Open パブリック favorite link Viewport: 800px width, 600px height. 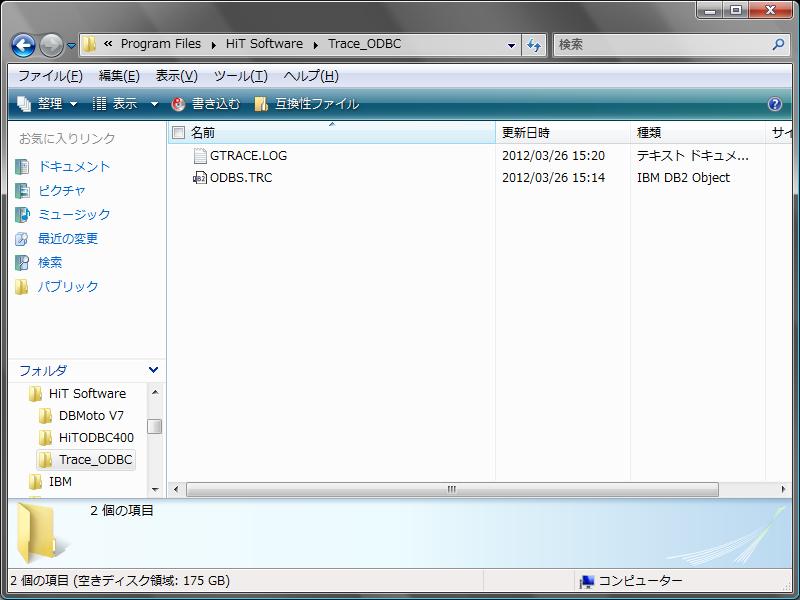[x=68, y=286]
